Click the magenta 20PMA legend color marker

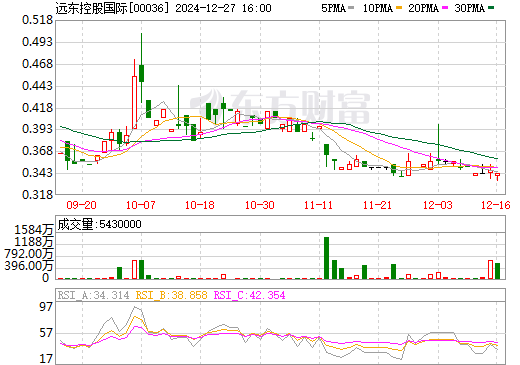[x=445, y=7]
